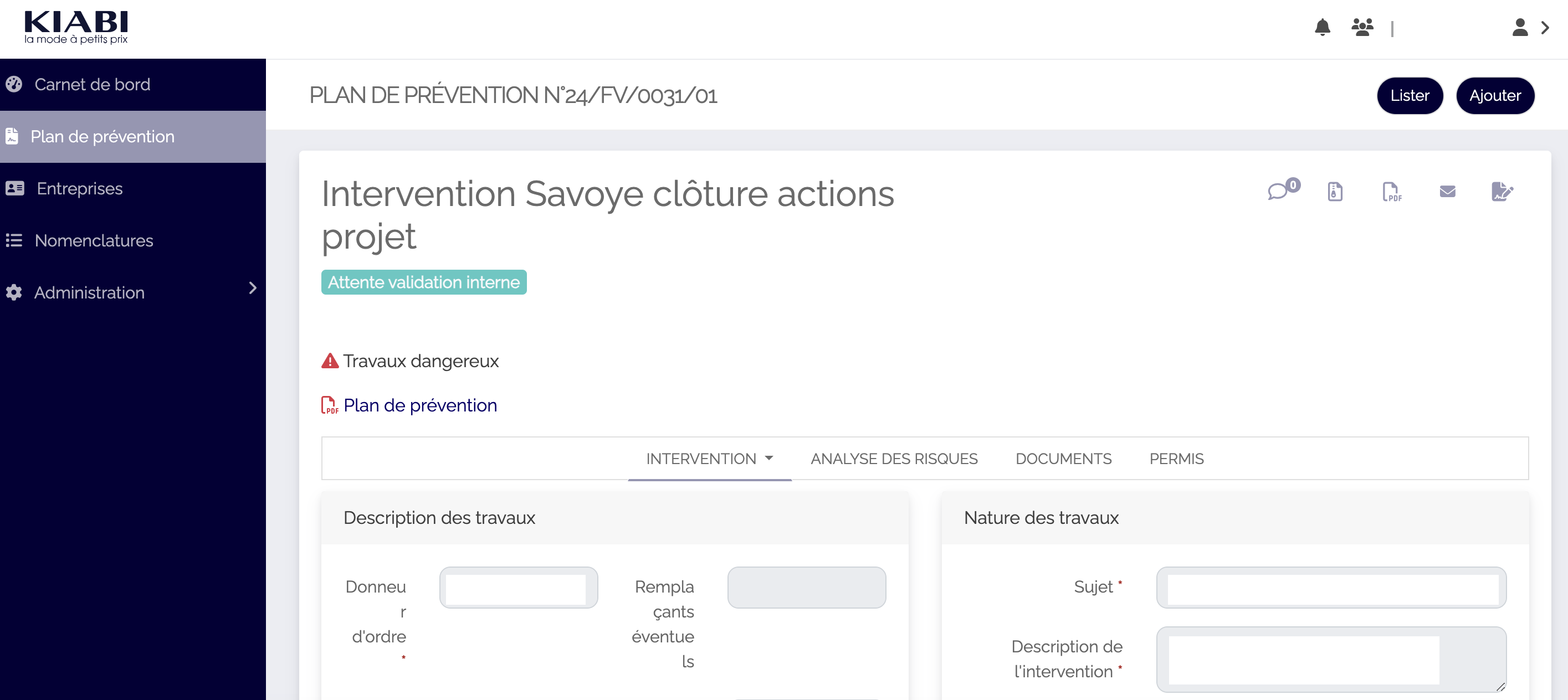Expand the user menu chevron
The width and height of the screenshot is (1568, 700).
[x=1545, y=27]
